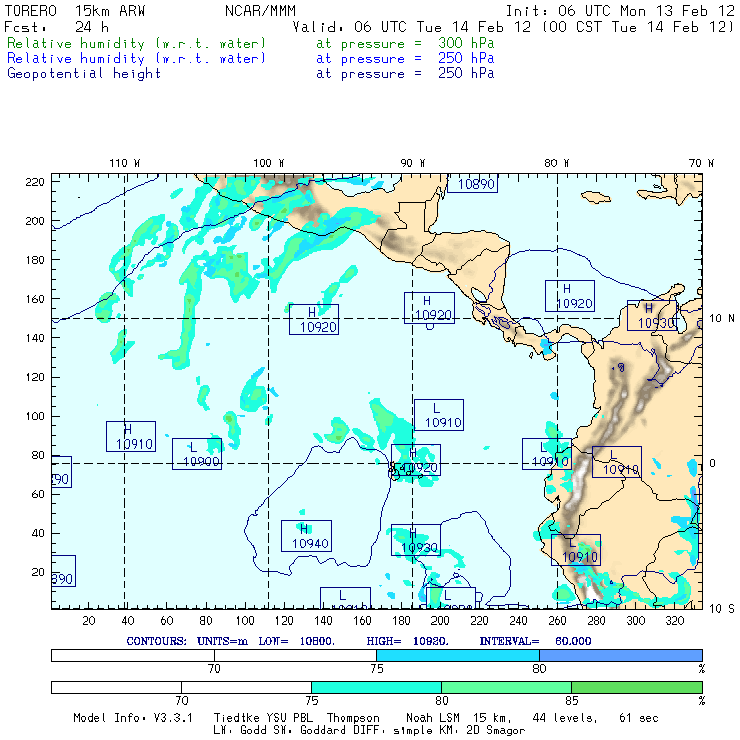Viewport: 740px width, 740px height.
Task: Click the 'H 10920' box over the Caribbean near 80 W
Action: (570, 296)
